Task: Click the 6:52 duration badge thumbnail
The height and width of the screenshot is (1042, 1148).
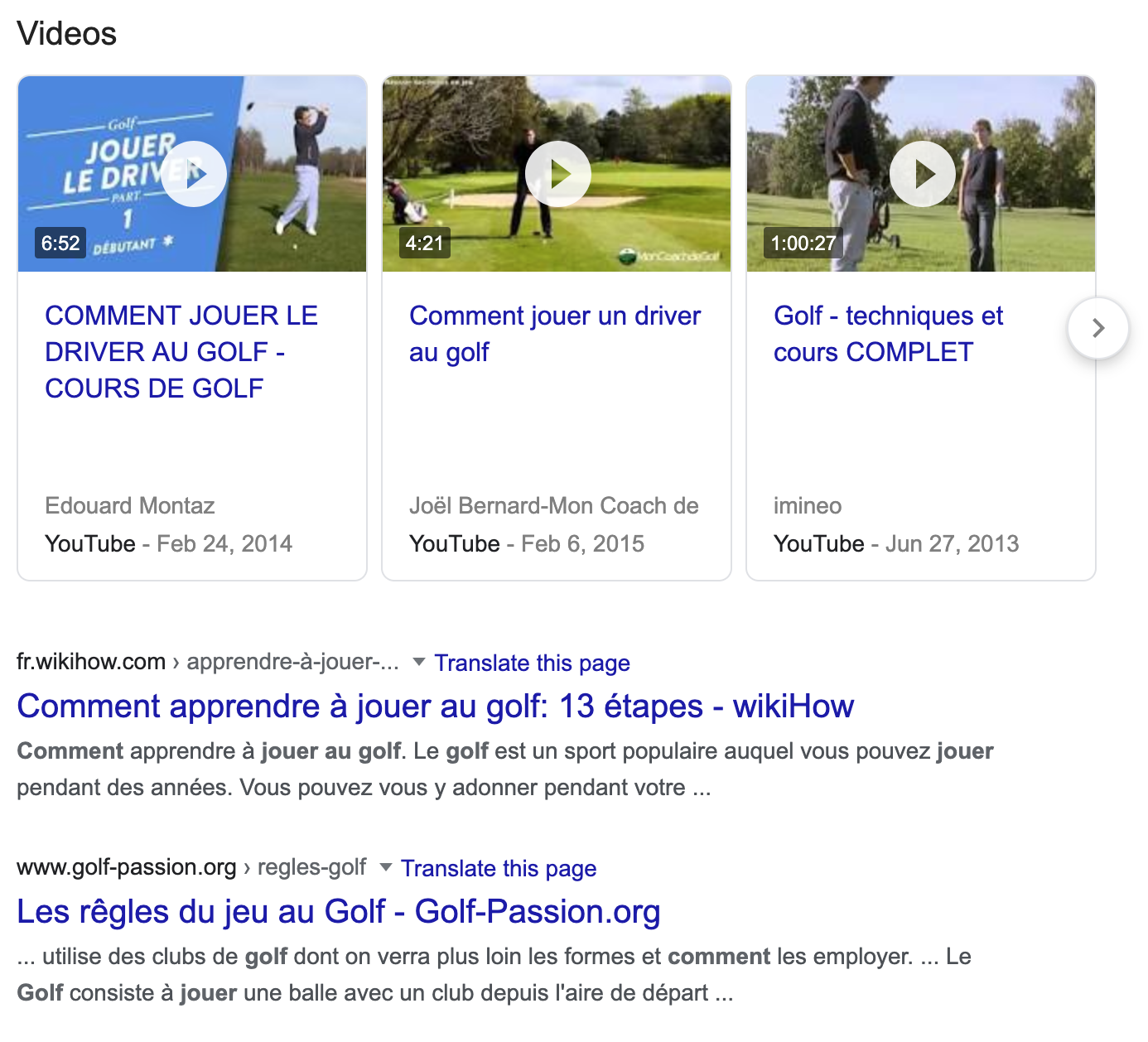Action: (x=60, y=244)
